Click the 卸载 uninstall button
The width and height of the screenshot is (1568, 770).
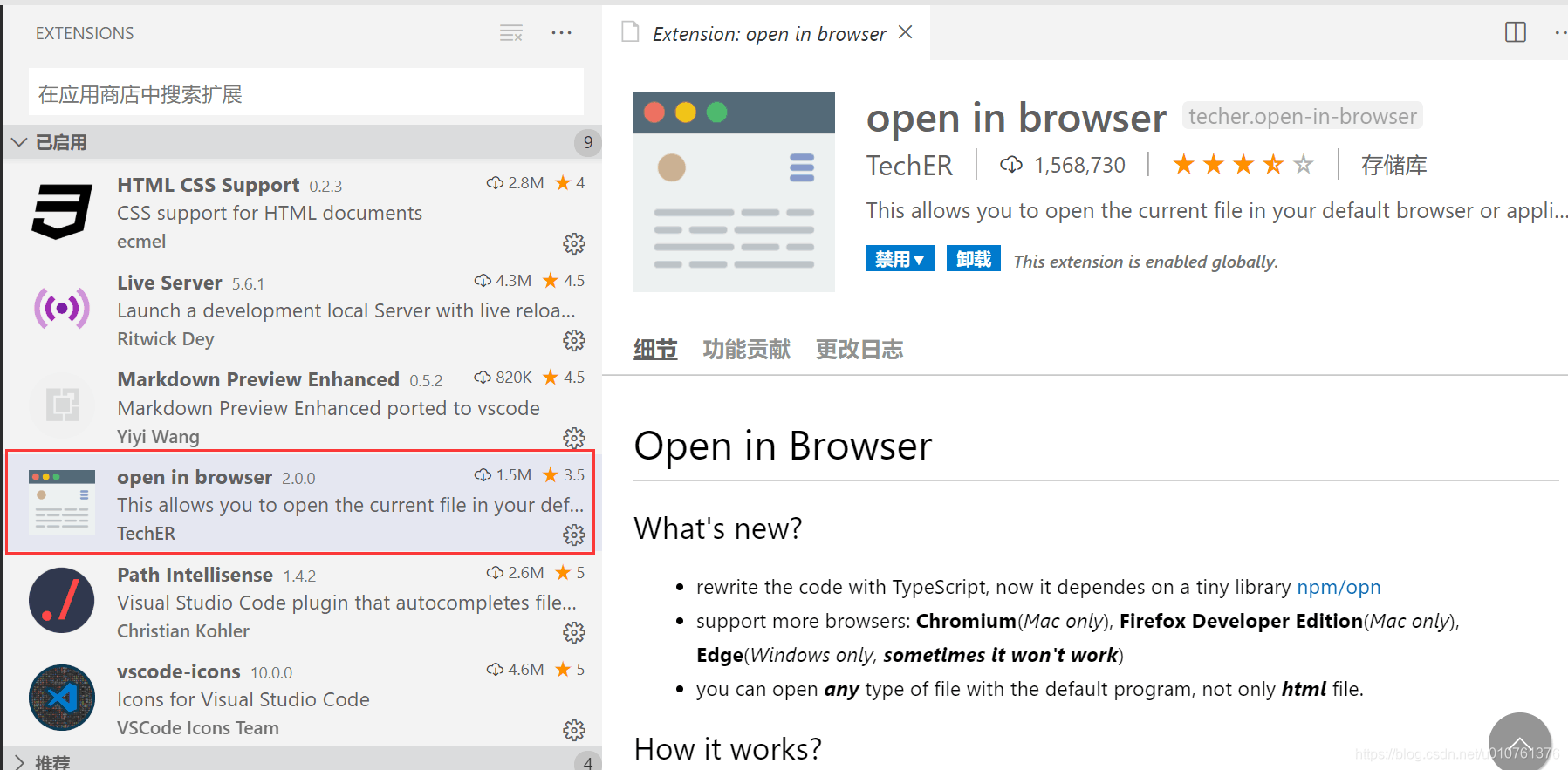pos(973,259)
